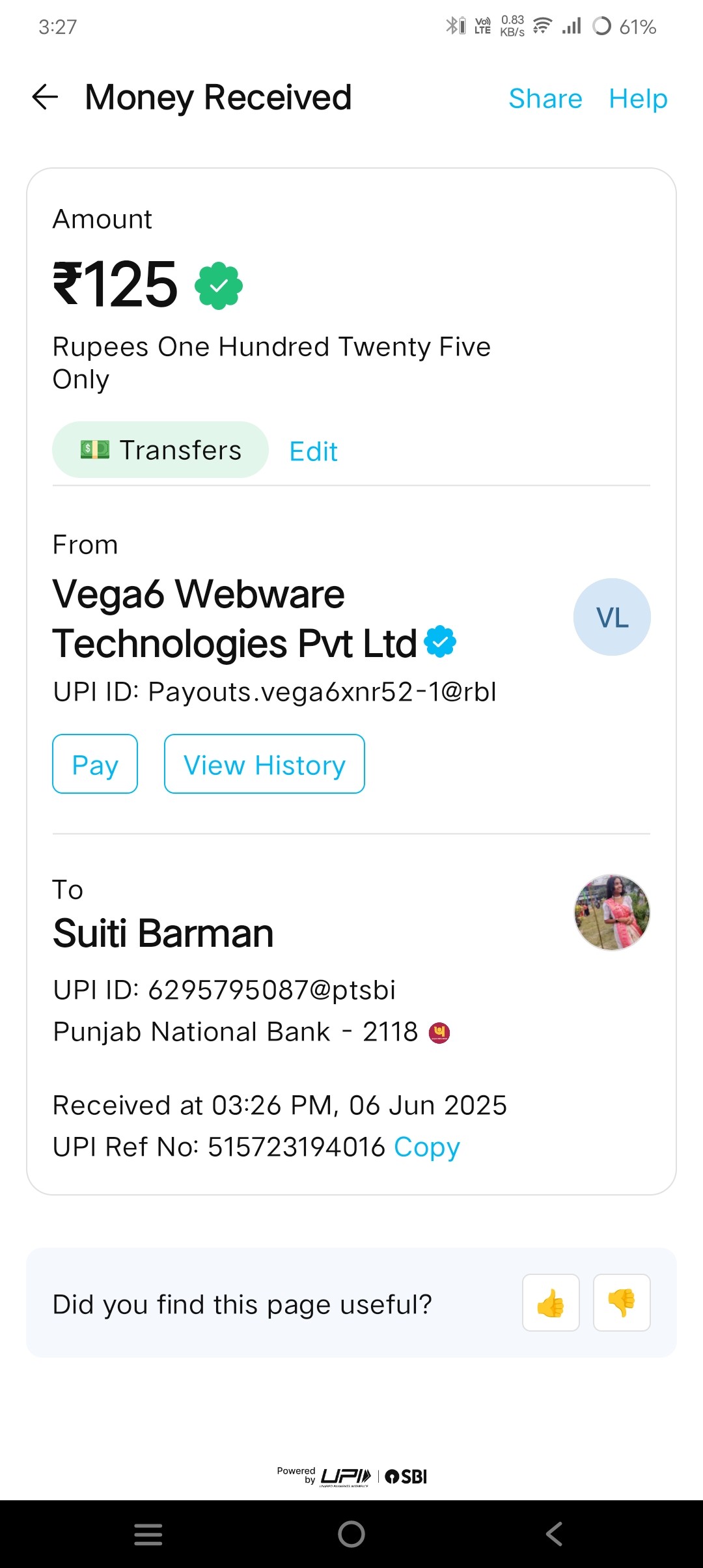Open Help for this payment
This screenshot has height=1568, width=703.
pos(638,98)
